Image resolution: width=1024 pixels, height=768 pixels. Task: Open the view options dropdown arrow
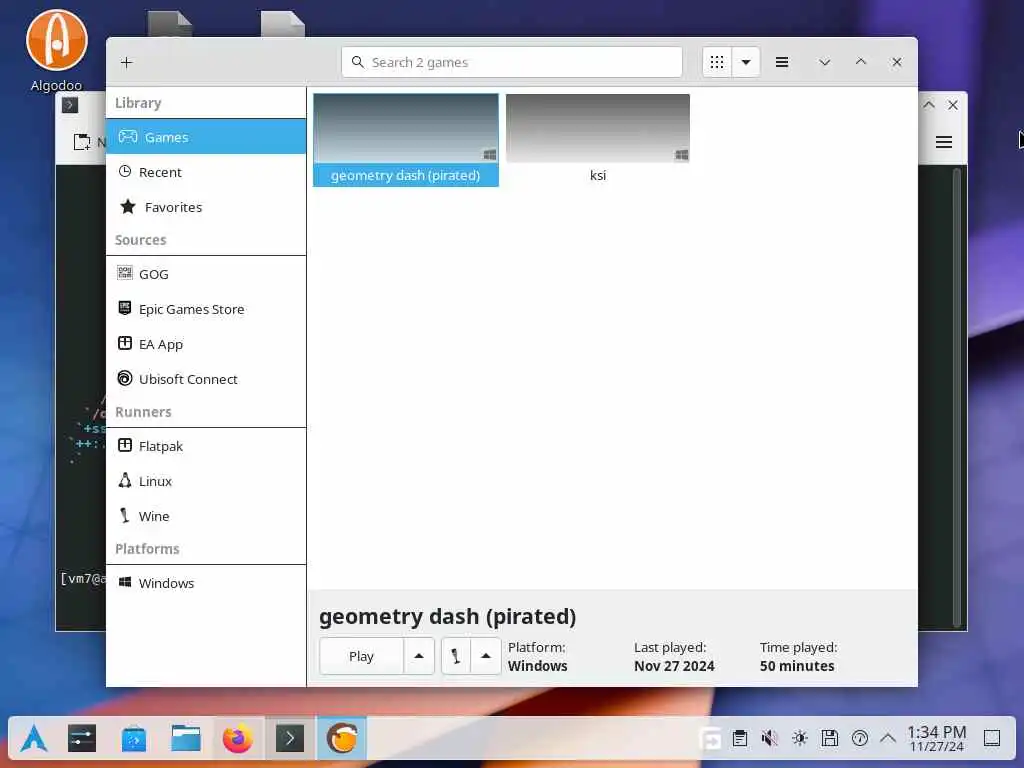tap(746, 62)
